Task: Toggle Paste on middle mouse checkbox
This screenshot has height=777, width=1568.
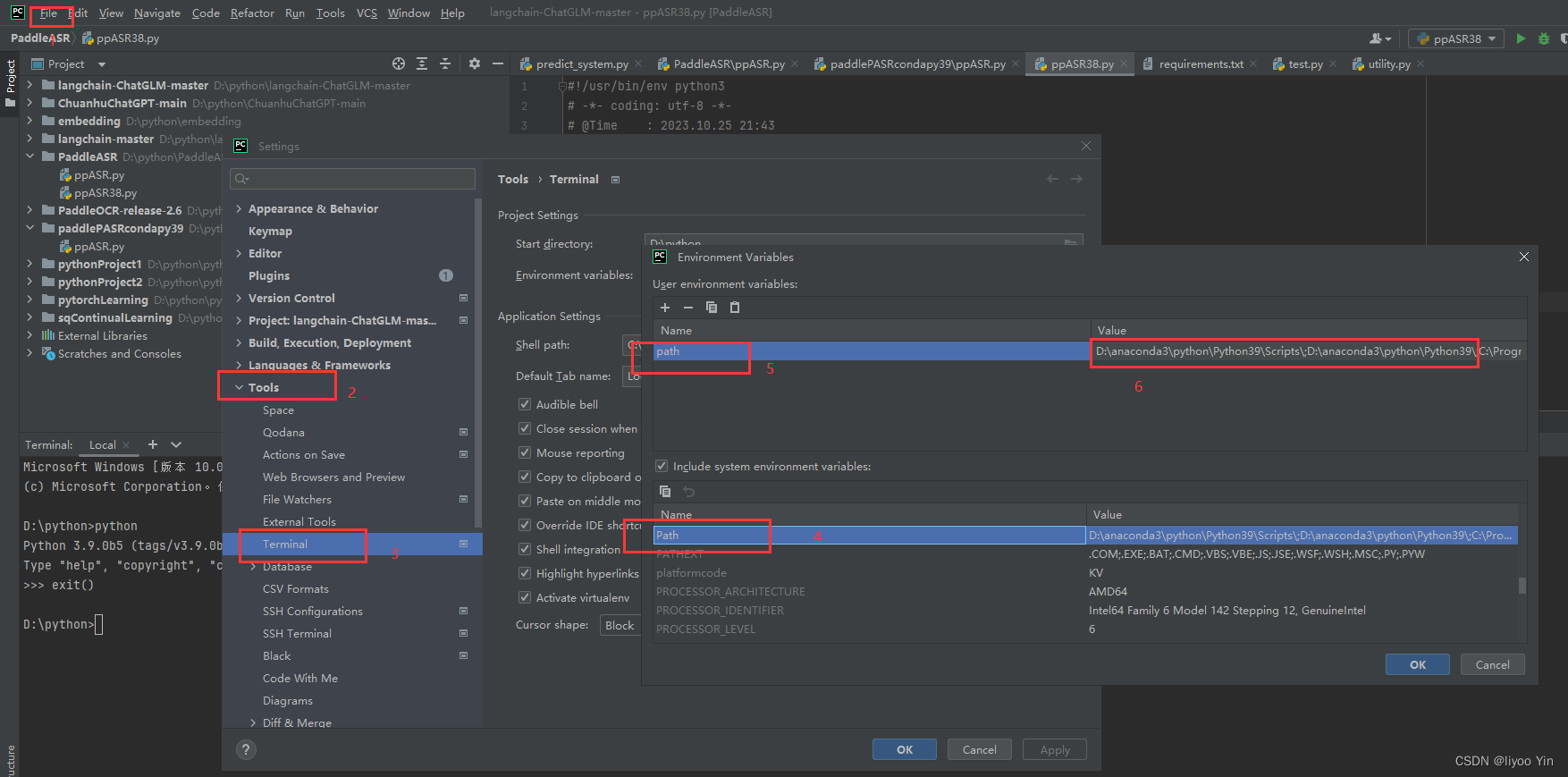Action: [x=525, y=501]
